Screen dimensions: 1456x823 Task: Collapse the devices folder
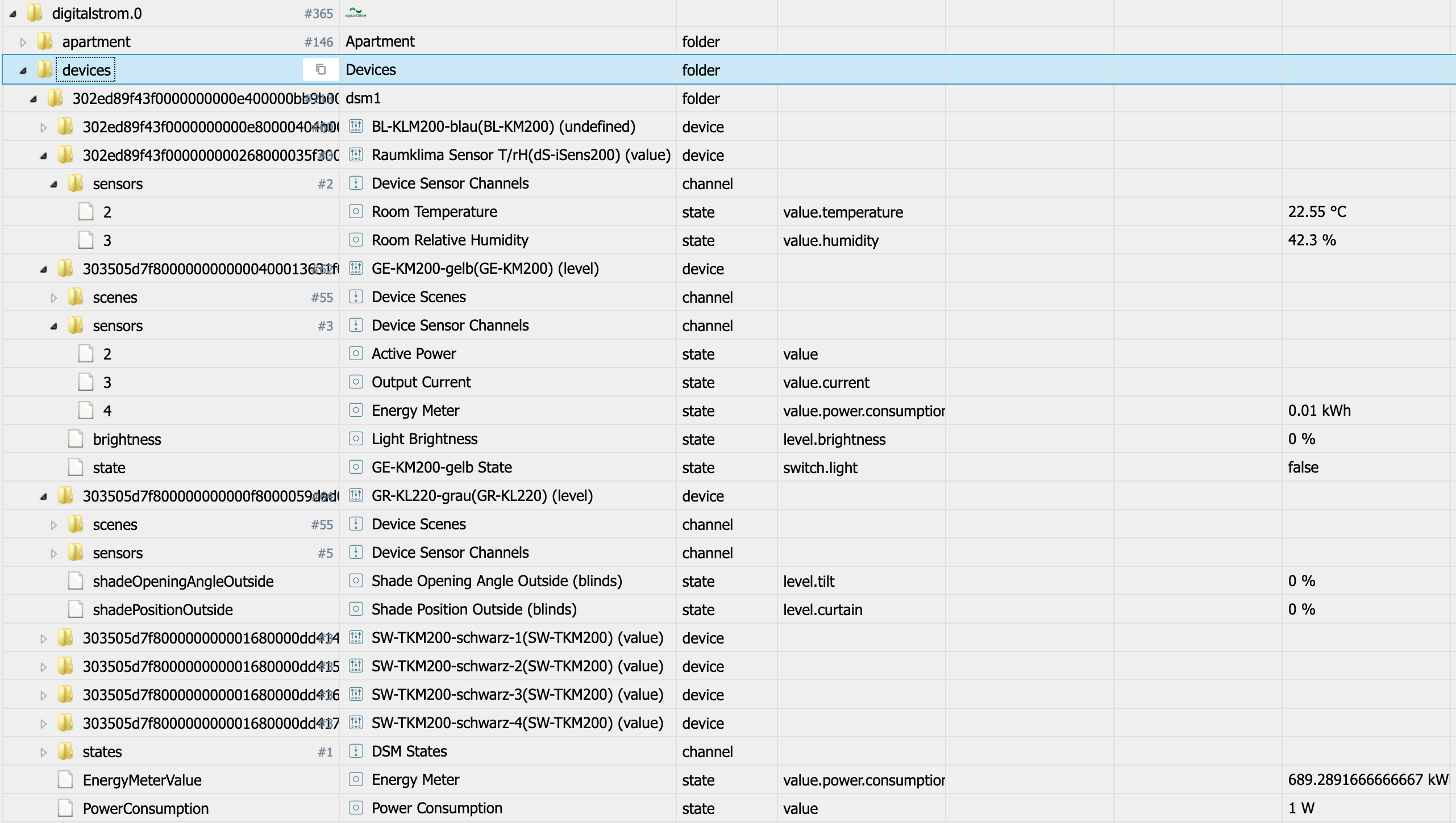pos(23,70)
